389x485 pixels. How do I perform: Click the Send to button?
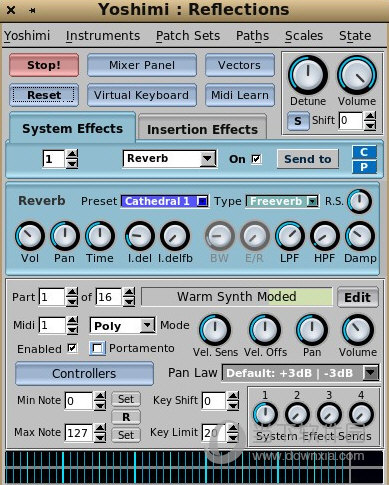coord(308,159)
